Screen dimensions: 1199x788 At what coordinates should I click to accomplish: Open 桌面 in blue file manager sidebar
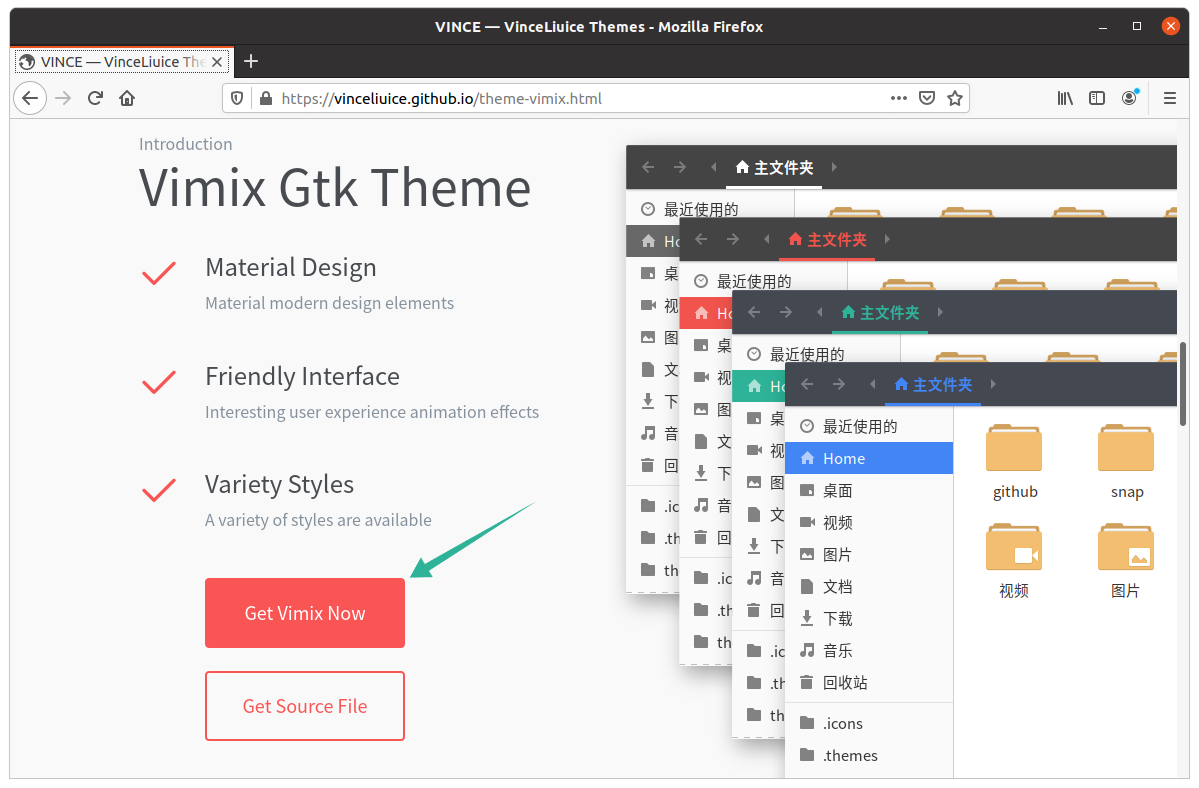point(869,491)
